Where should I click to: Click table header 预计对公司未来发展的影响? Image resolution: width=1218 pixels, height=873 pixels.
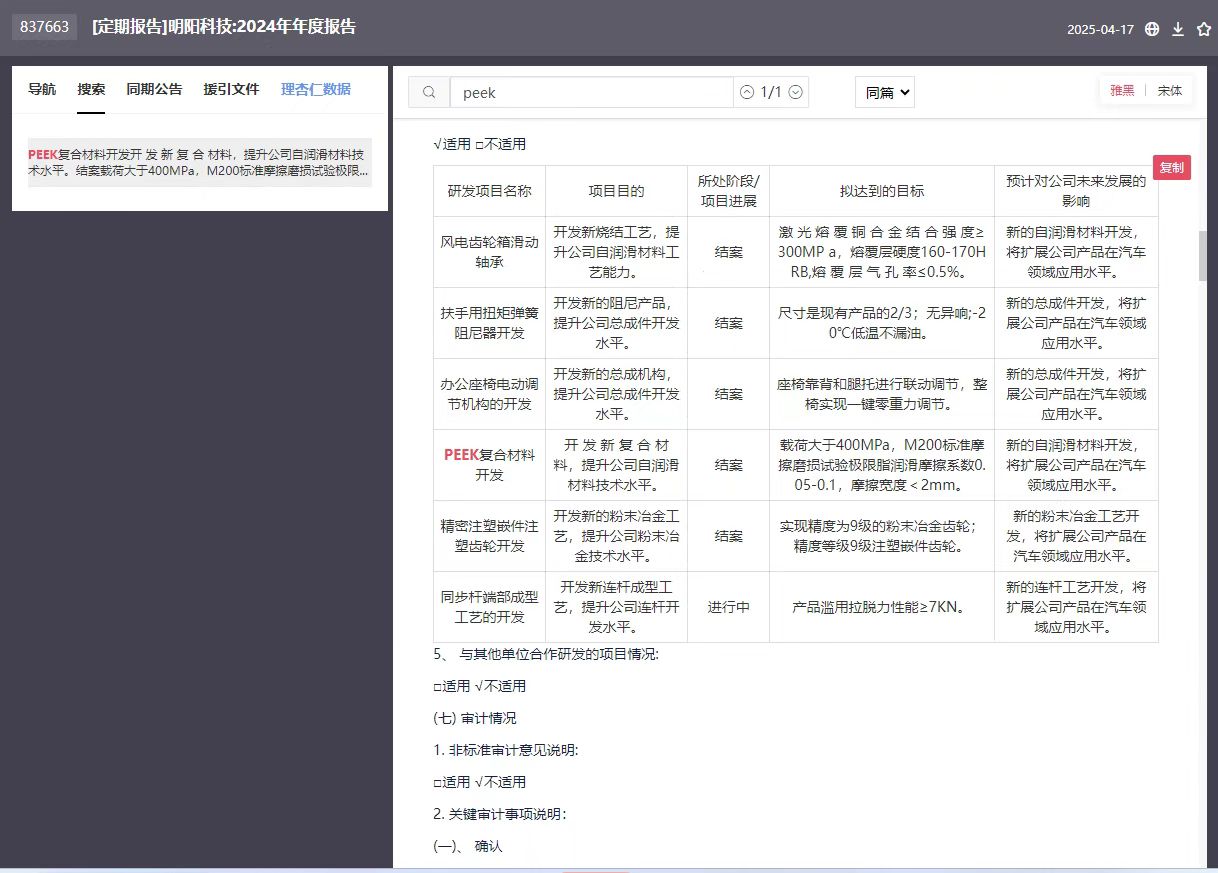pyautogui.click(x=1076, y=191)
